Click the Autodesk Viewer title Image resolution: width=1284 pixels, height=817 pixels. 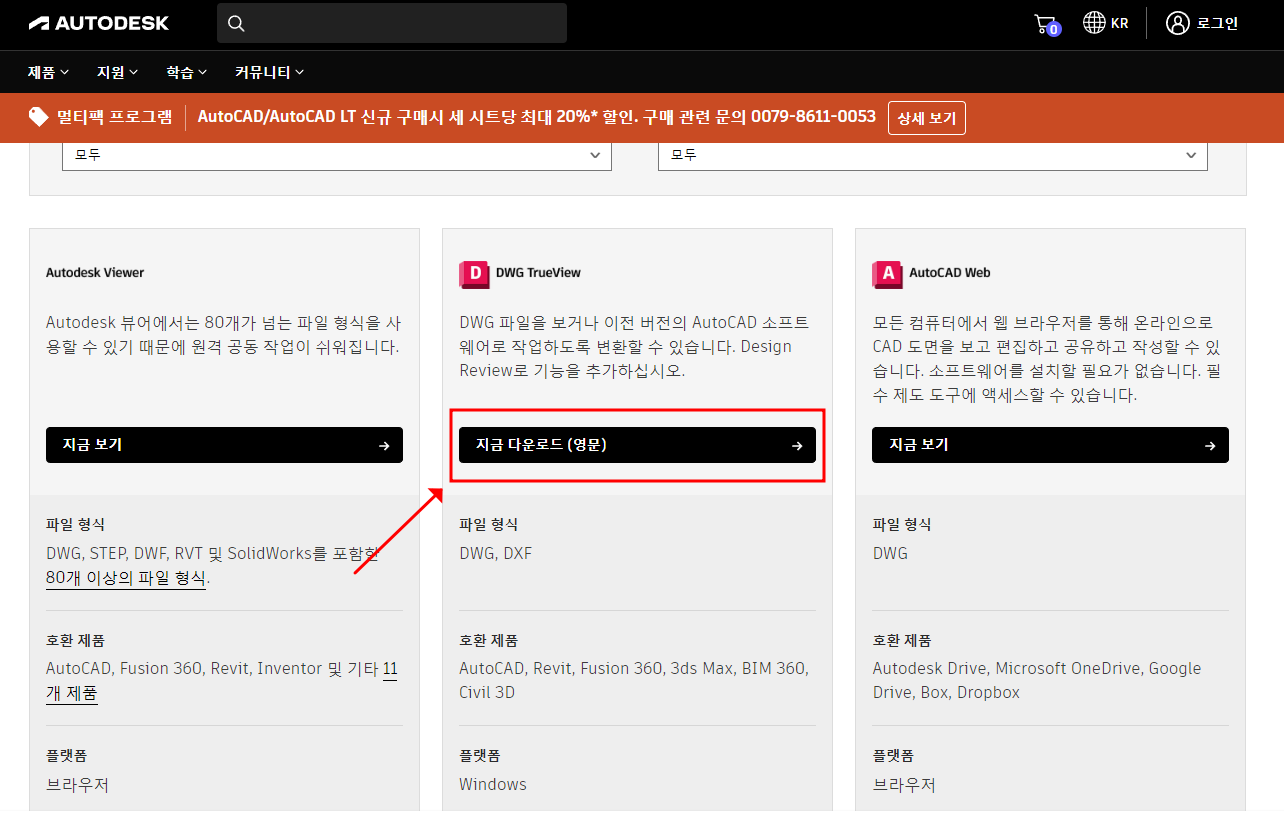pyautogui.click(x=95, y=272)
